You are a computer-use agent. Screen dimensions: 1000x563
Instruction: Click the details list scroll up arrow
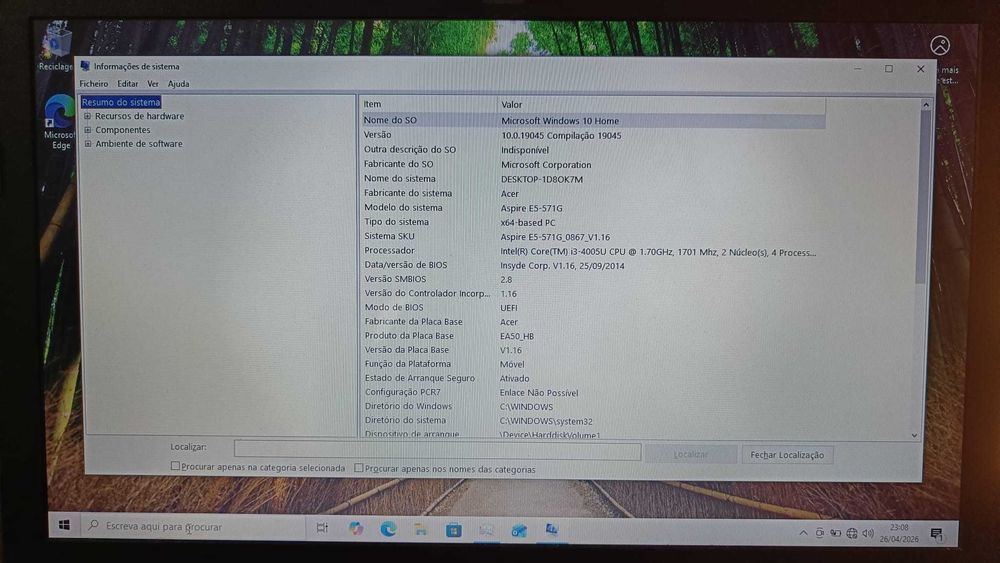926,104
